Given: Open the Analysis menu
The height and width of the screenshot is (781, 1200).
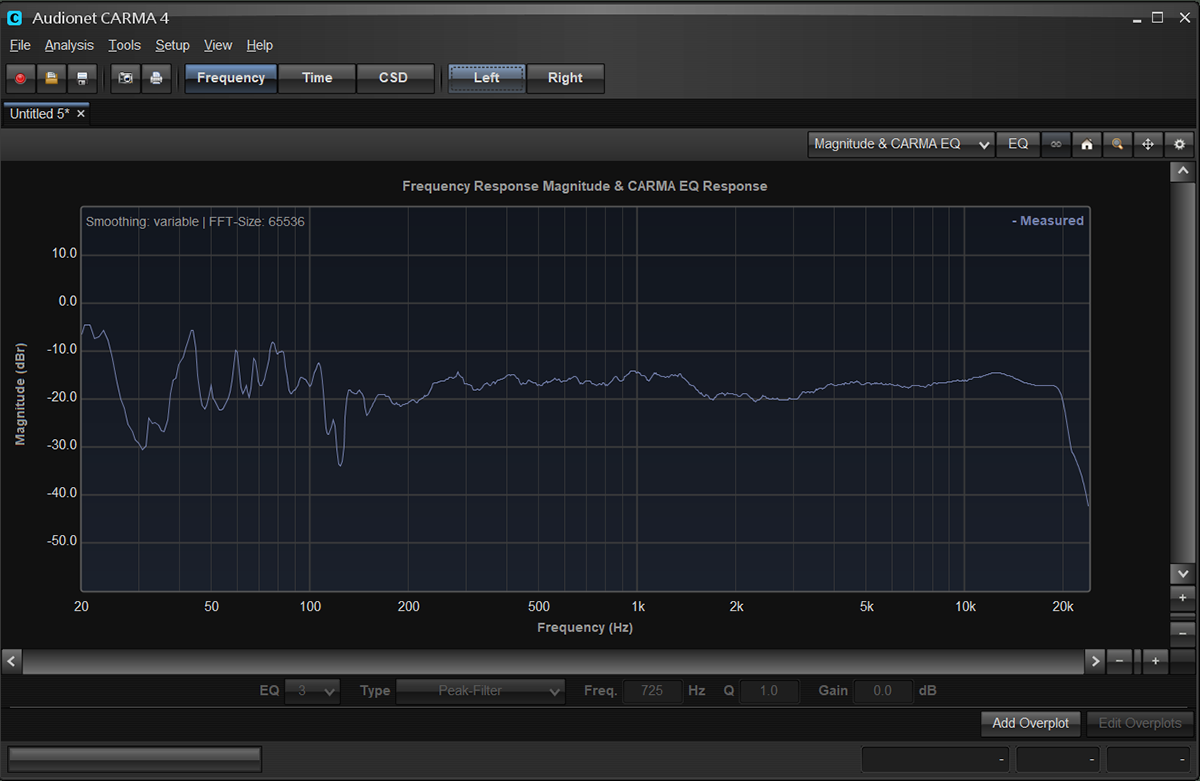Looking at the screenshot, I should tap(69, 45).
